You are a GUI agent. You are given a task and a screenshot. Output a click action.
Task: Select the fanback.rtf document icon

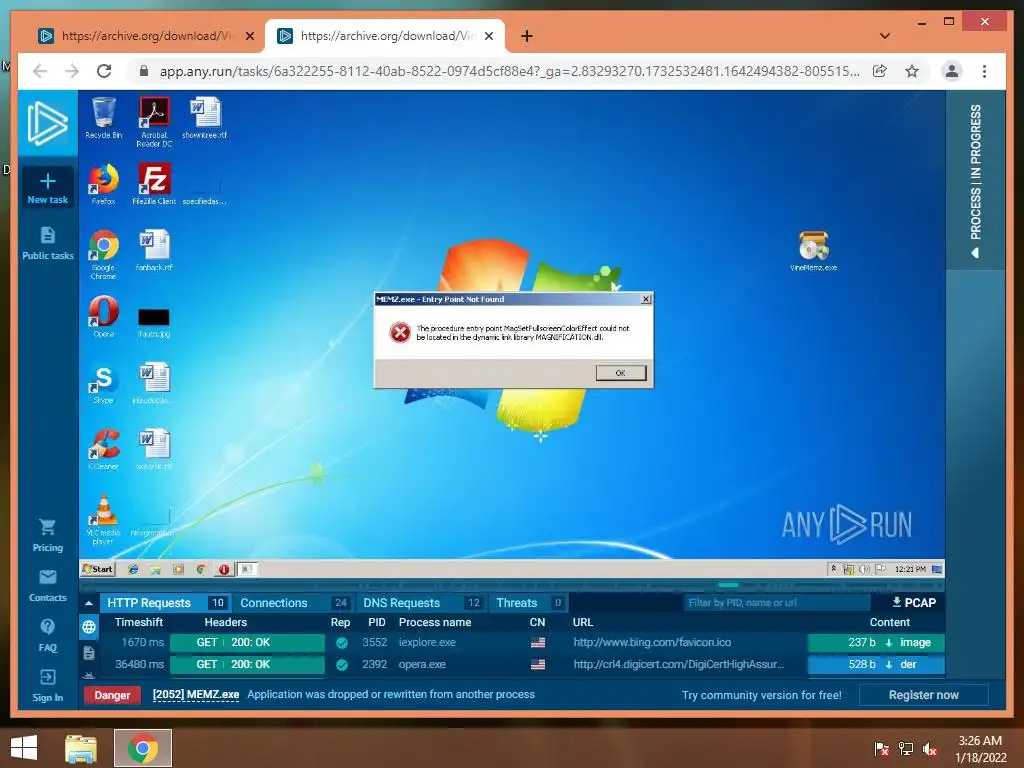tap(154, 250)
